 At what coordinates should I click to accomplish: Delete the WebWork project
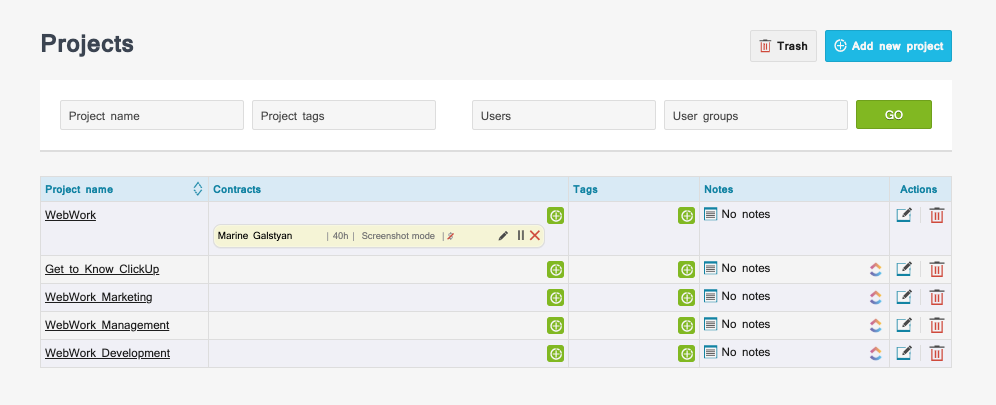tap(937, 215)
